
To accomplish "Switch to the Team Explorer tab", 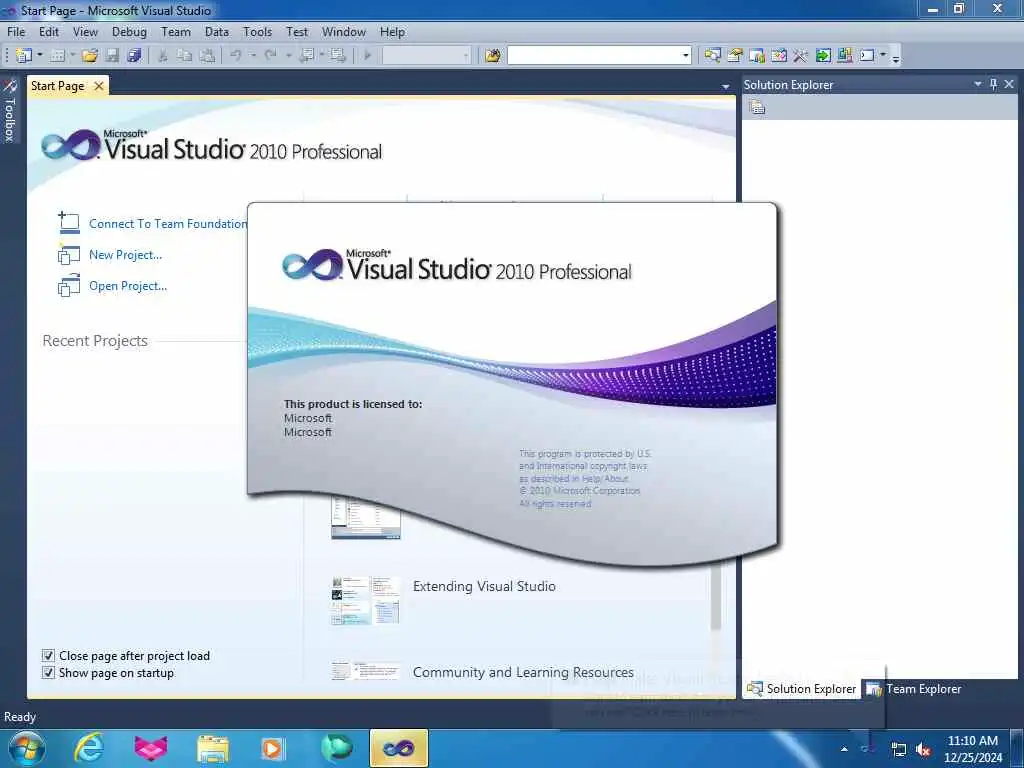I will coord(914,688).
